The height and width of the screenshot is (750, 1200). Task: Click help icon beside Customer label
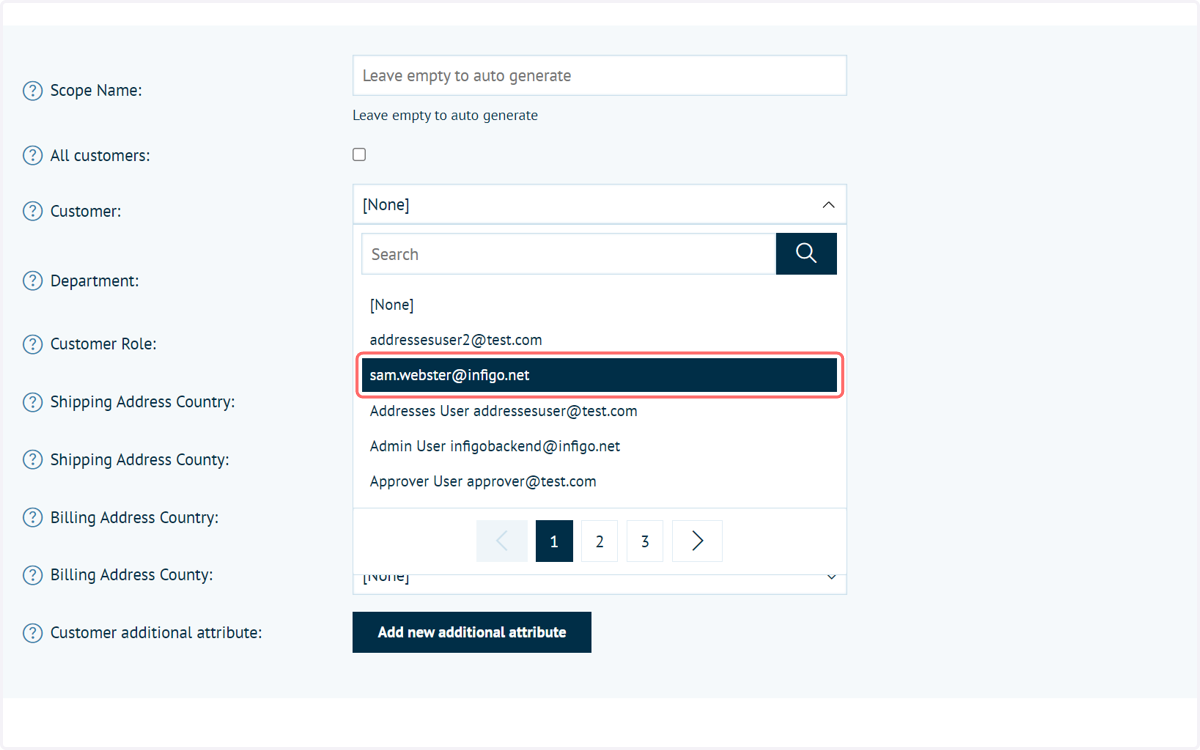(x=33, y=211)
